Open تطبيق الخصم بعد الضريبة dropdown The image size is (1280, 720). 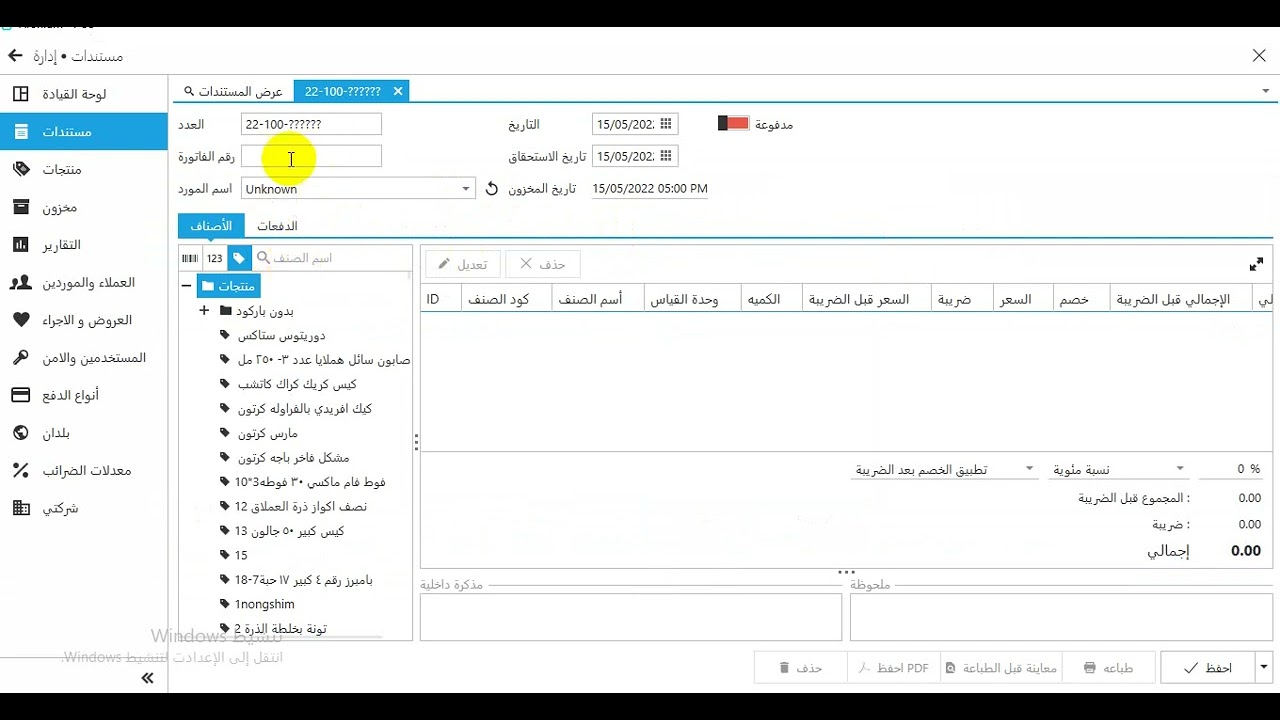tap(944, 469)
